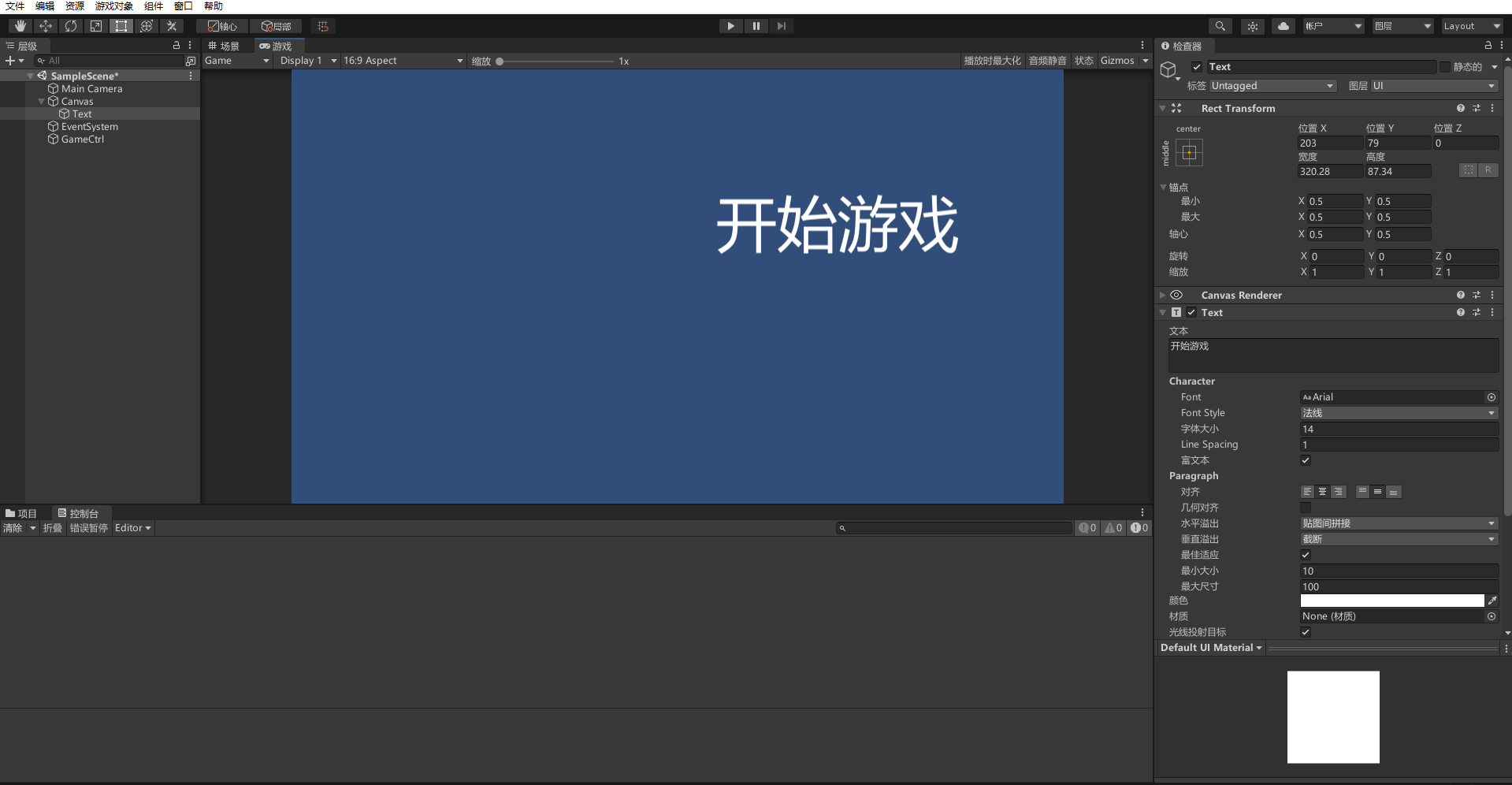
Task: Open the search icon in toolbar
Action: (x=1220, y=26)
